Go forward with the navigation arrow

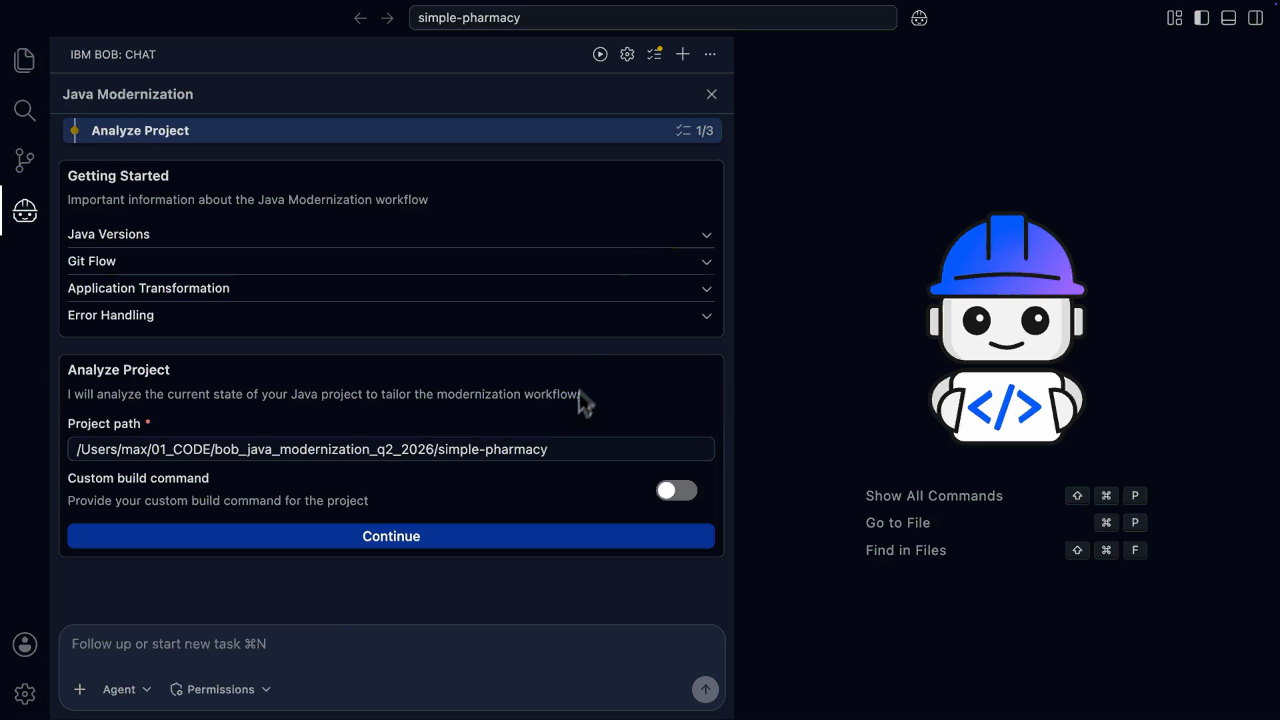(388, 18)
